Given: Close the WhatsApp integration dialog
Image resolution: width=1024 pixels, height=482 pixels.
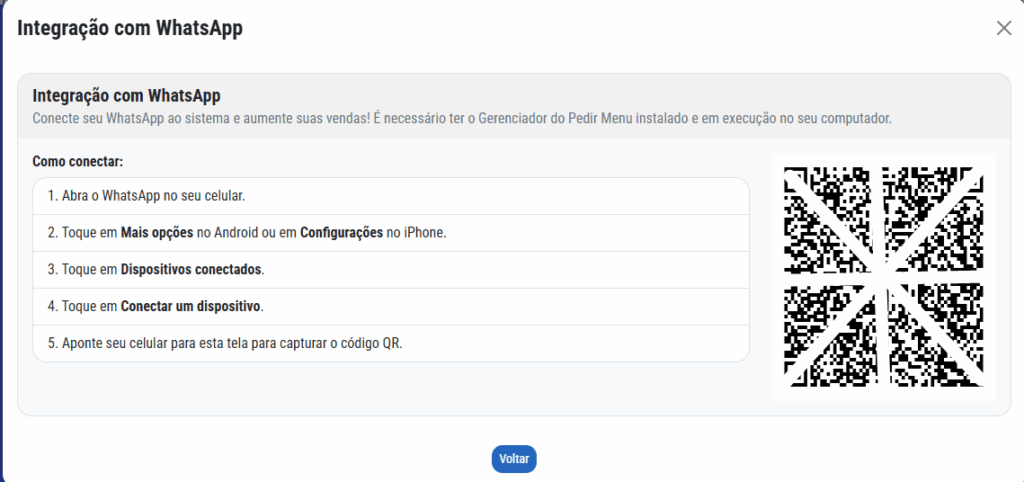Looking at the screenshot, I should click(1004, 28).
